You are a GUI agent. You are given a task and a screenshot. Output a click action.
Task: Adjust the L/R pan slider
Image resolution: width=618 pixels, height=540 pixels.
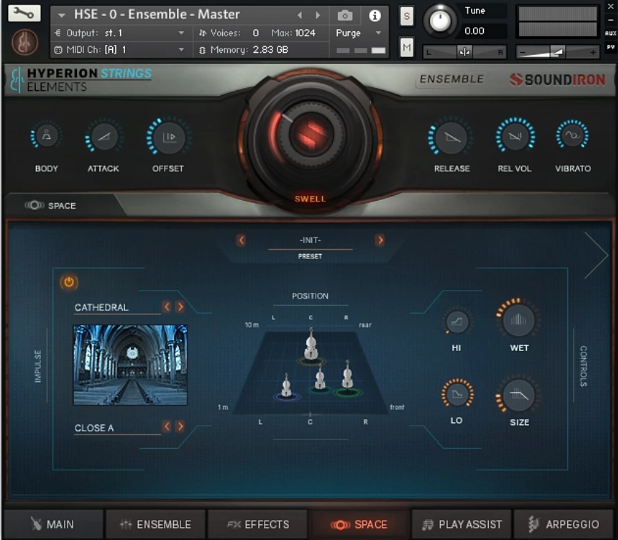coord(464,52)
